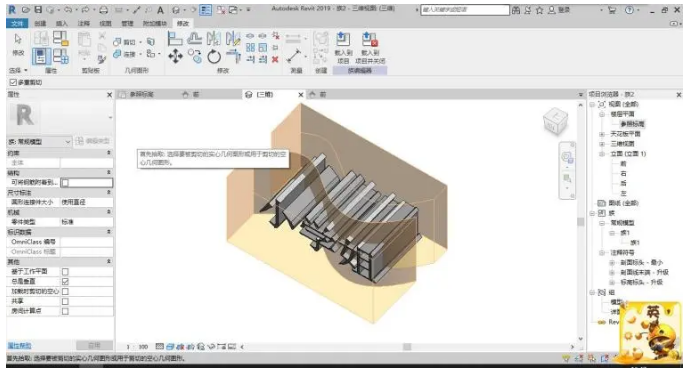This screenshot has width=689, height=371.
Task: Click the horizontal scrollbar of the 3D view
Action: click(407, 346)
